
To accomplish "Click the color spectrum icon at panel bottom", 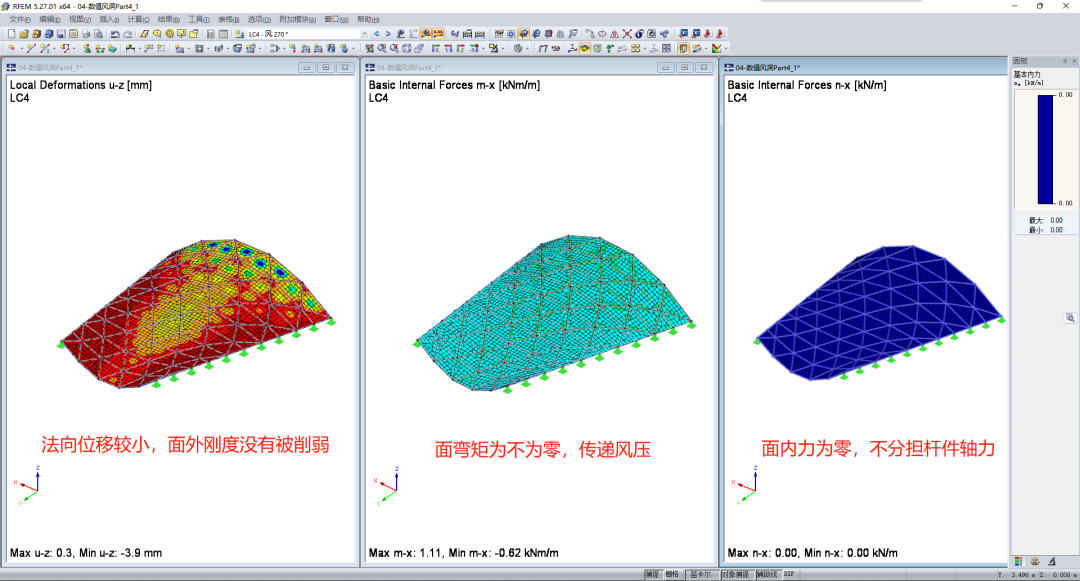I will [1018, 562].
